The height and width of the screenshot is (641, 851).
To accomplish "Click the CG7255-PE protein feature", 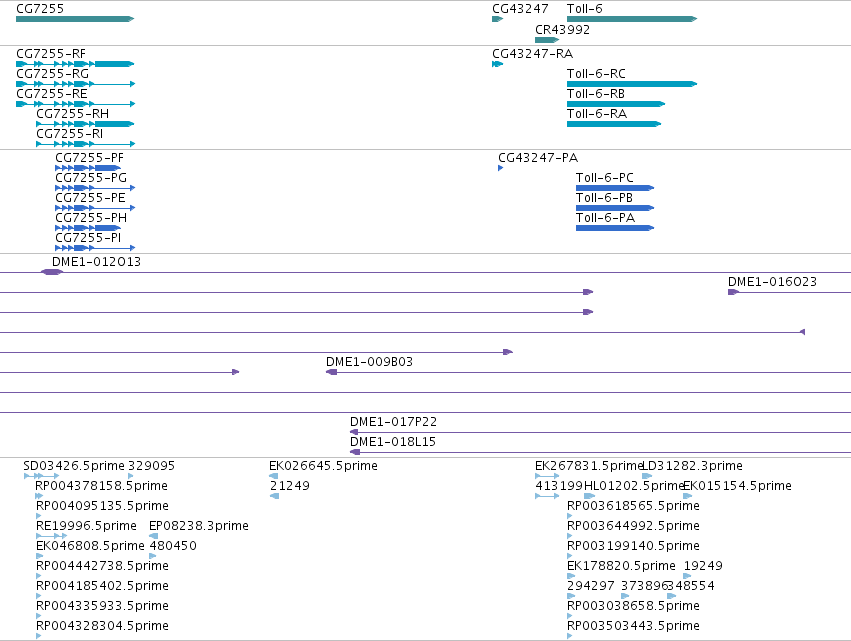I will 95,208.
